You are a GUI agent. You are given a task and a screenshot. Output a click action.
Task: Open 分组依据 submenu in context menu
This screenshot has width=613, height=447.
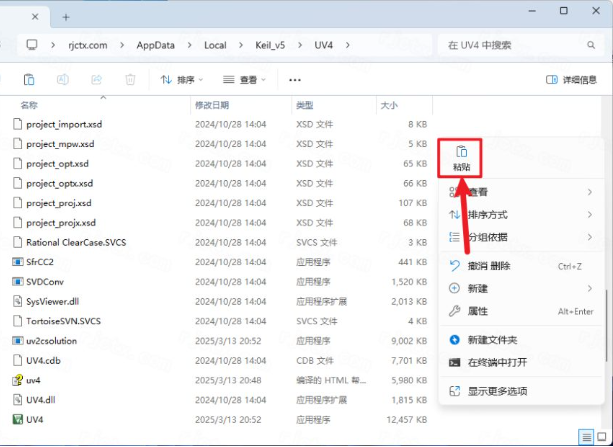521,237
